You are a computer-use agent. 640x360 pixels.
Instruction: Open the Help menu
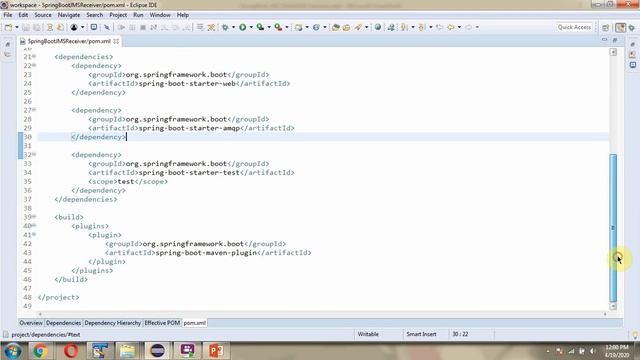182,15
